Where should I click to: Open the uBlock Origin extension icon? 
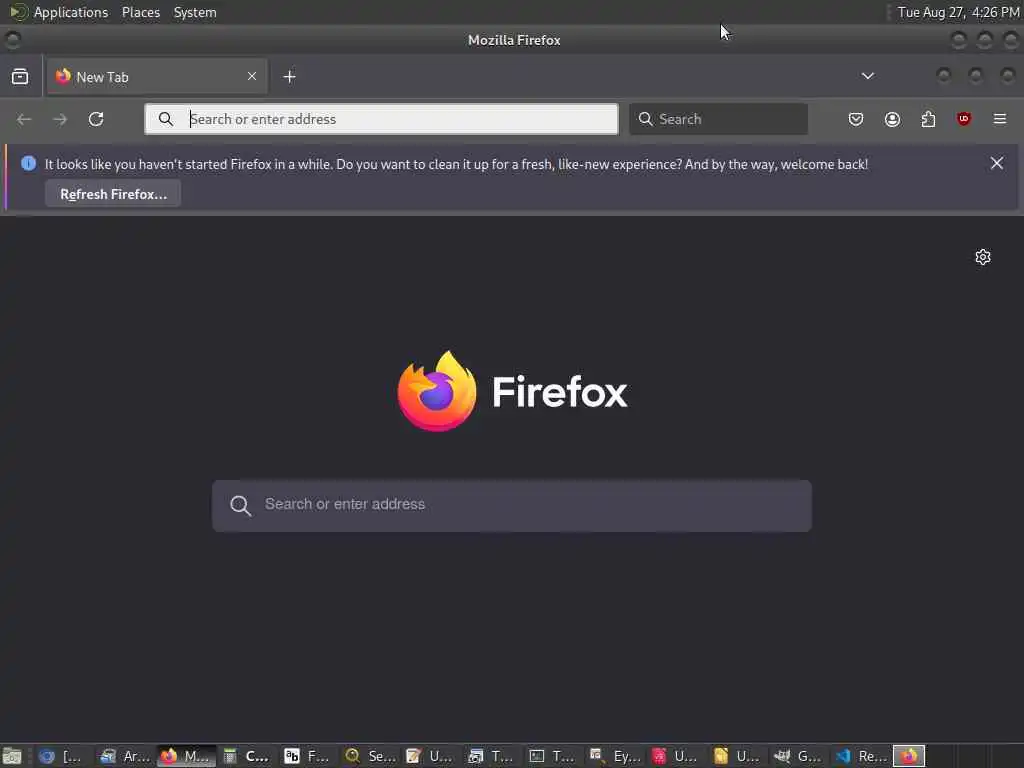tap(964, 119)
